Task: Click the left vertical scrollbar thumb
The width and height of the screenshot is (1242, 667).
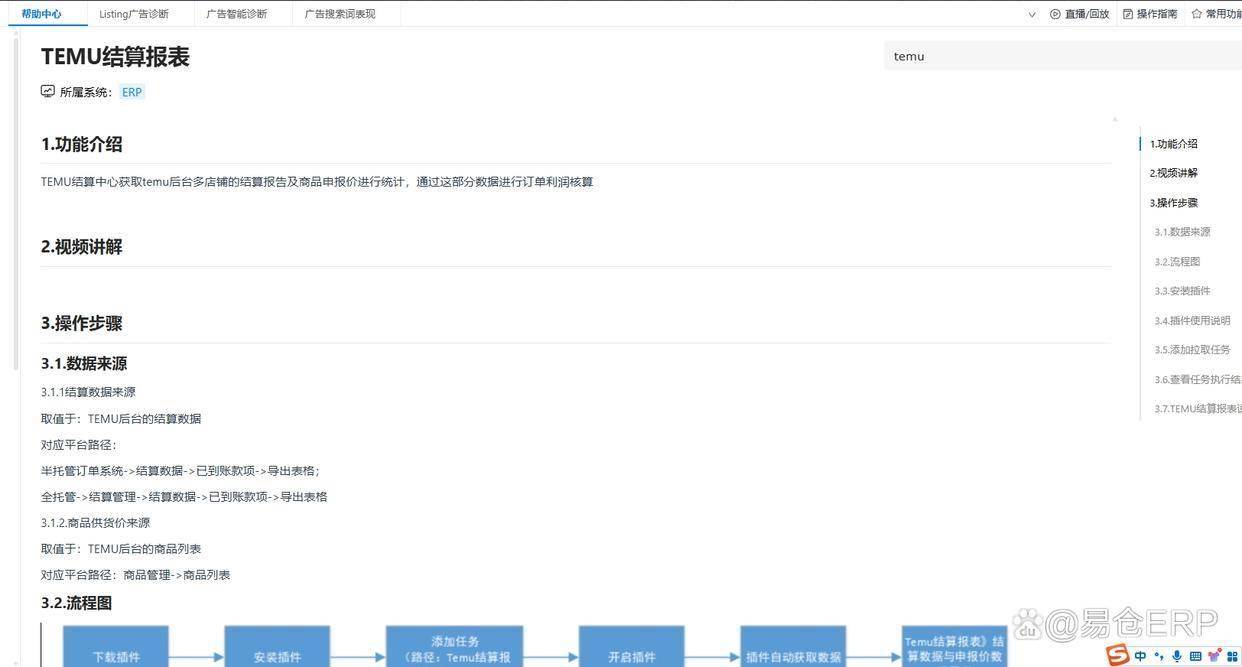Action: [x=15, y=206]
